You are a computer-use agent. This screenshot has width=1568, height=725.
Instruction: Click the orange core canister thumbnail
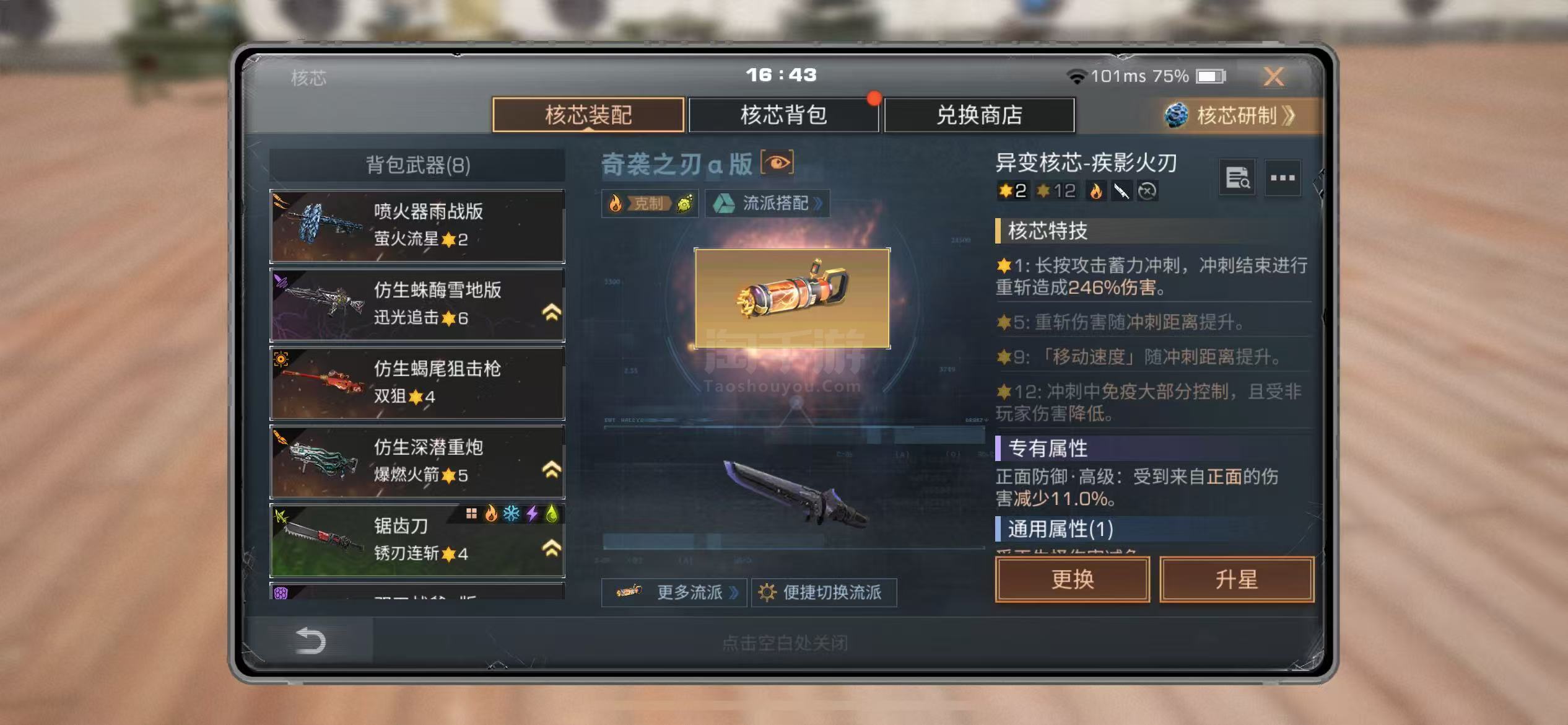tap(792, 298)
